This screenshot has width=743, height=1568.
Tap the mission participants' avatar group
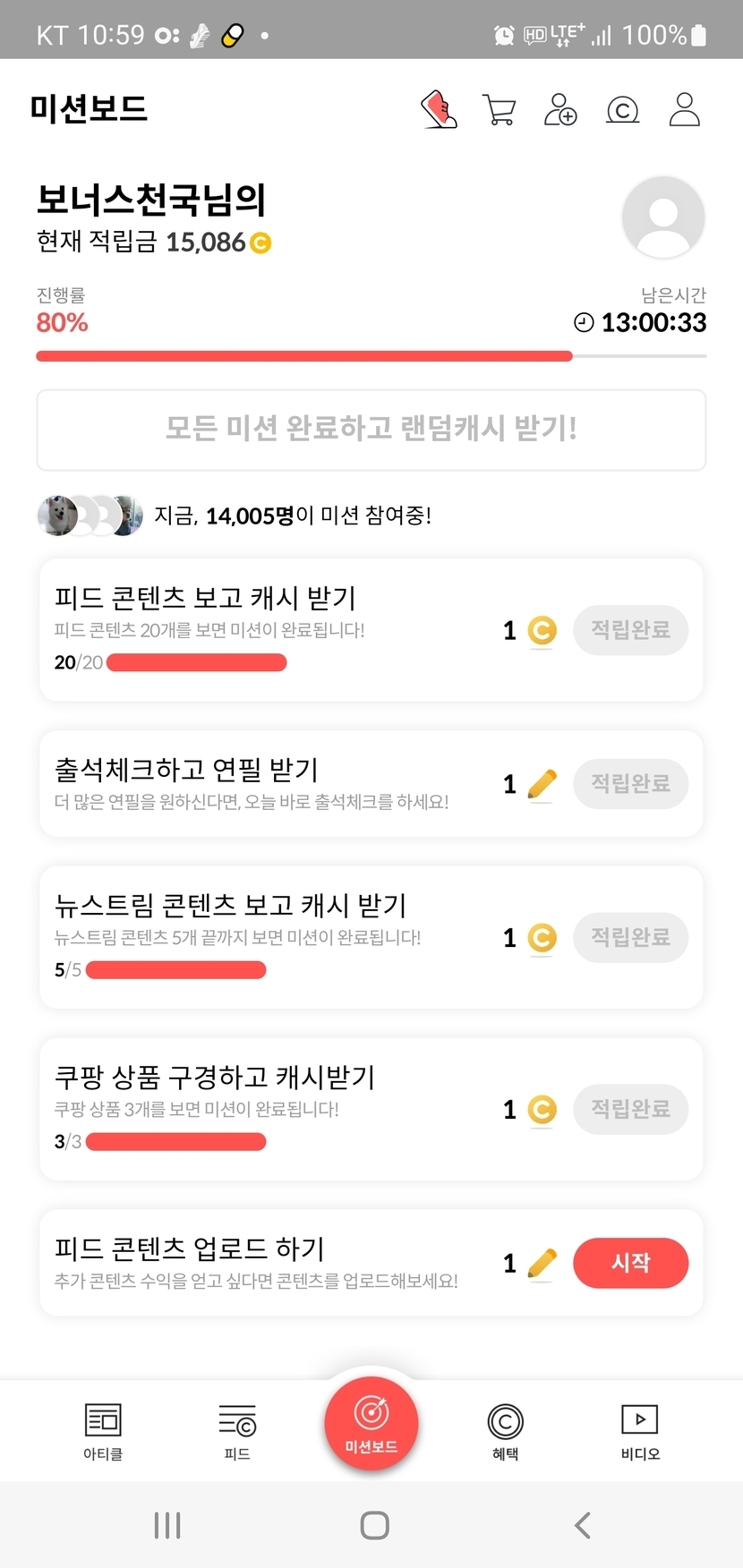pyautogui.click(x=90, y=516)
